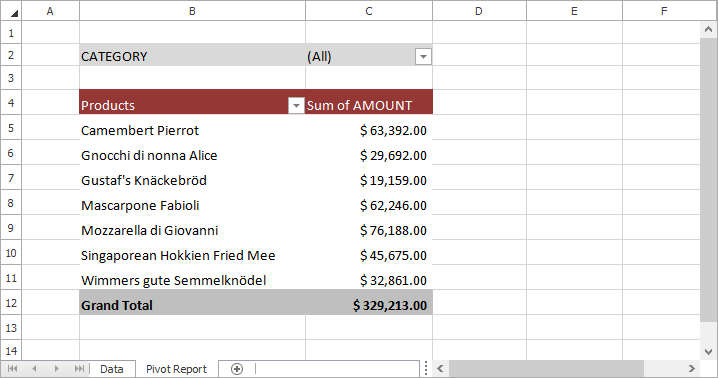Click vertical scrollbar down arrow
This screenshot has height=378, width=718.
(708, 352)
